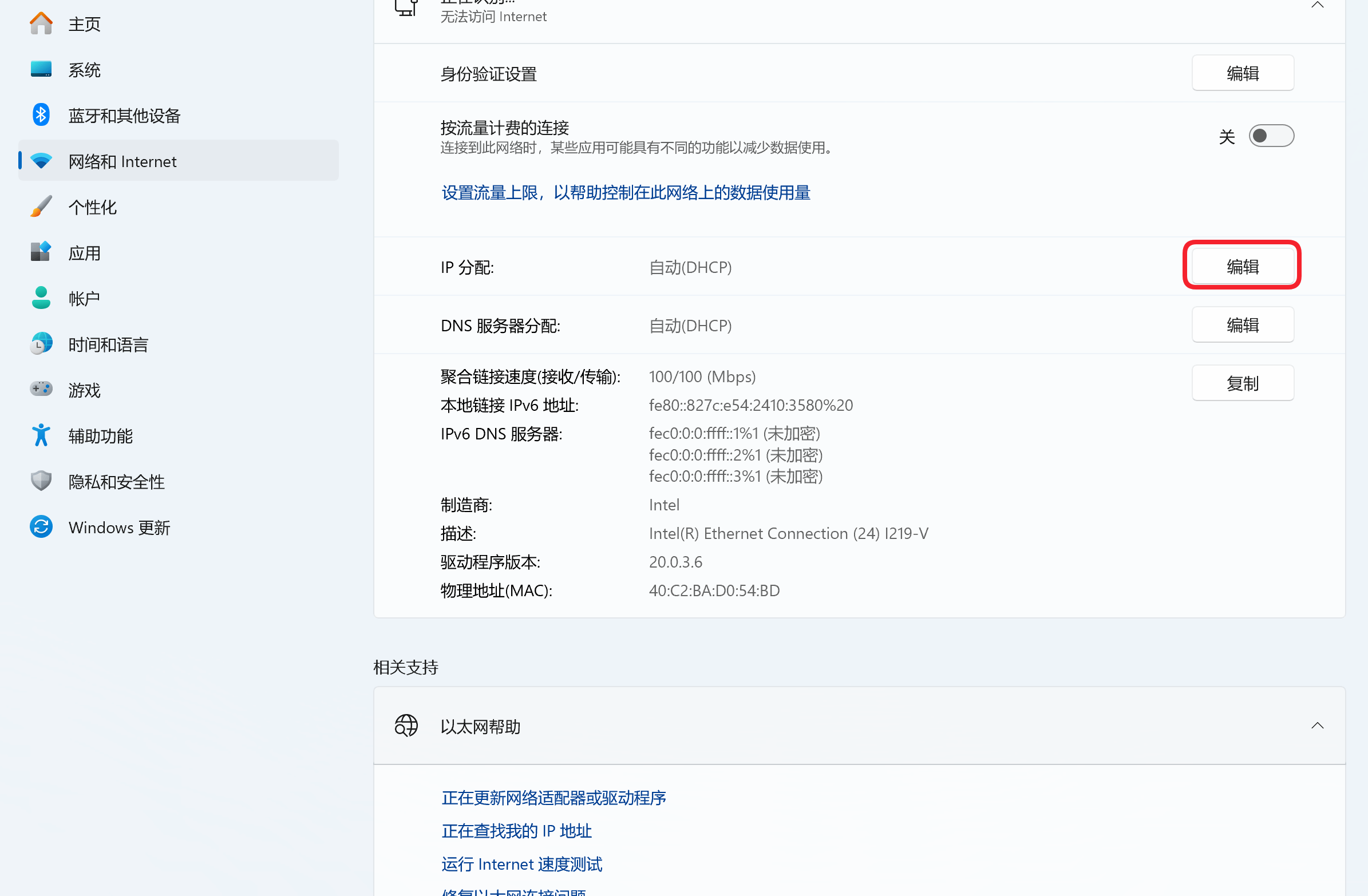1368x896 pixels.
Task: Click 运行 Internet 速度测试 link
Action: (x=521, y=864)
